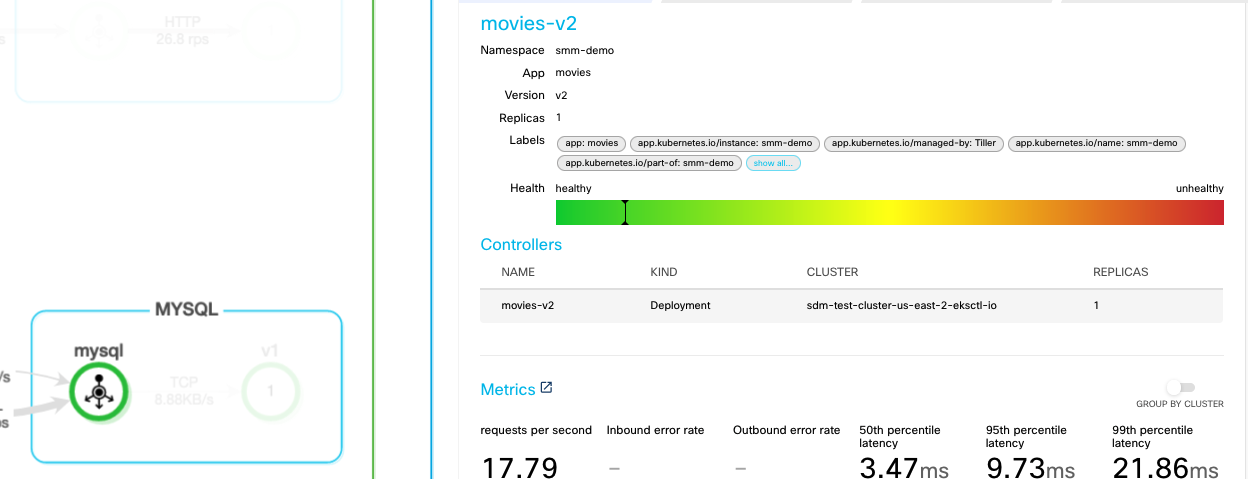
Task: Select the 'app.kubernetes.io/managed-by: Tiller' label
Action: click(x=915, y=144)
